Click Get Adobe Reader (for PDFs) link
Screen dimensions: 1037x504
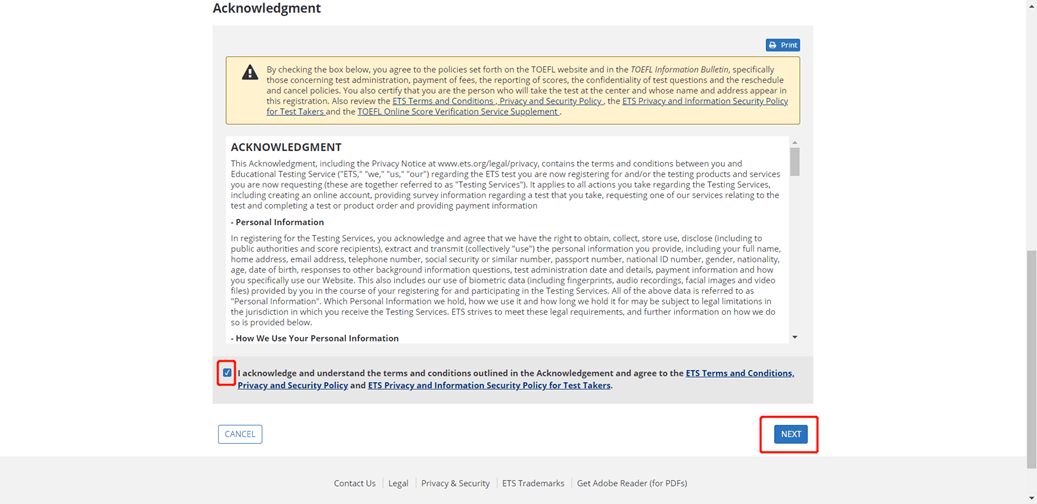click(632, 483)
